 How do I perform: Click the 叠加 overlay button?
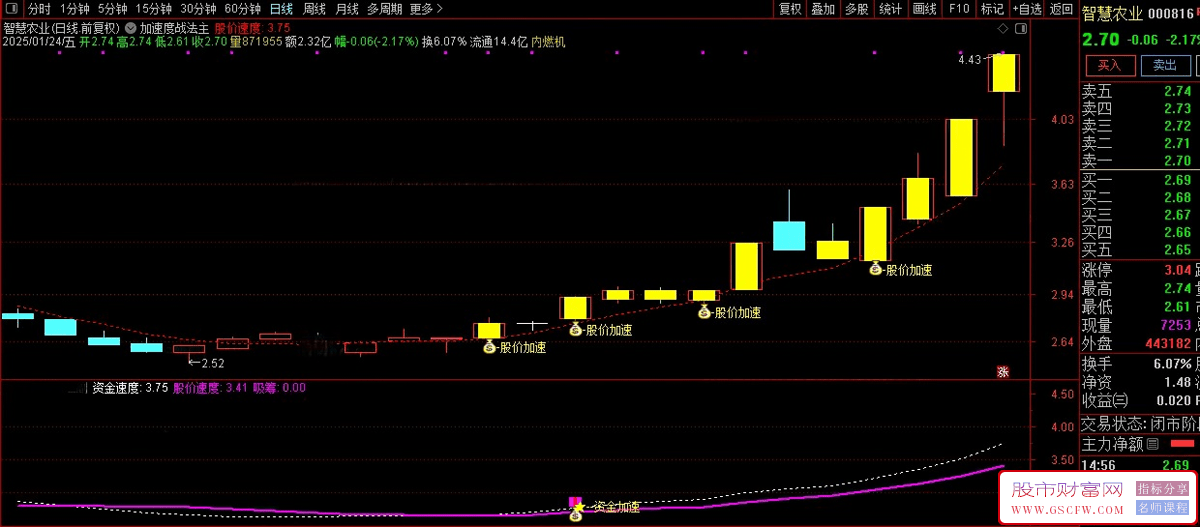[823, 9]
